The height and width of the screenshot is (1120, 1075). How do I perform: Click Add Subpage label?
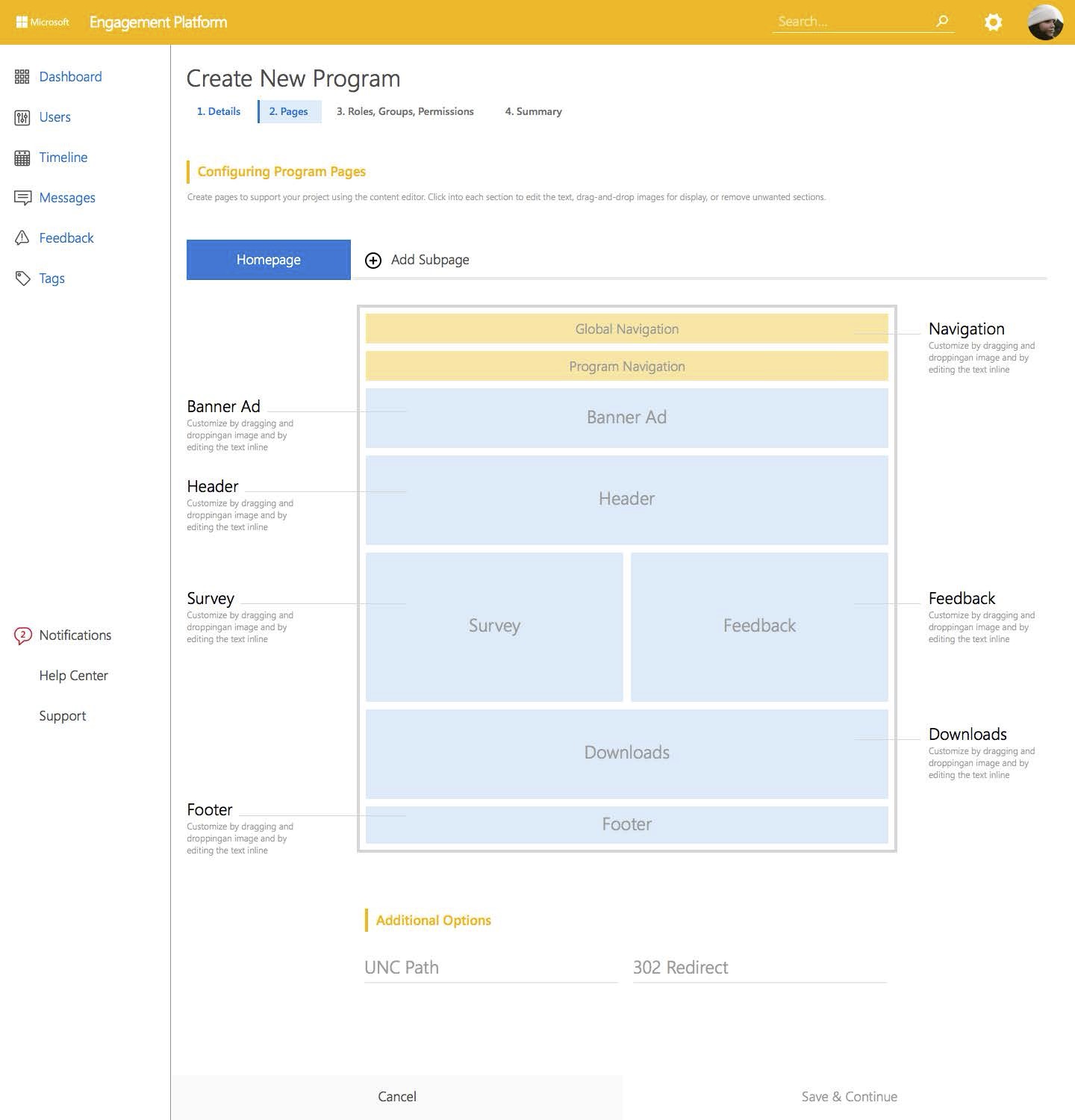[x=430, y=260]
